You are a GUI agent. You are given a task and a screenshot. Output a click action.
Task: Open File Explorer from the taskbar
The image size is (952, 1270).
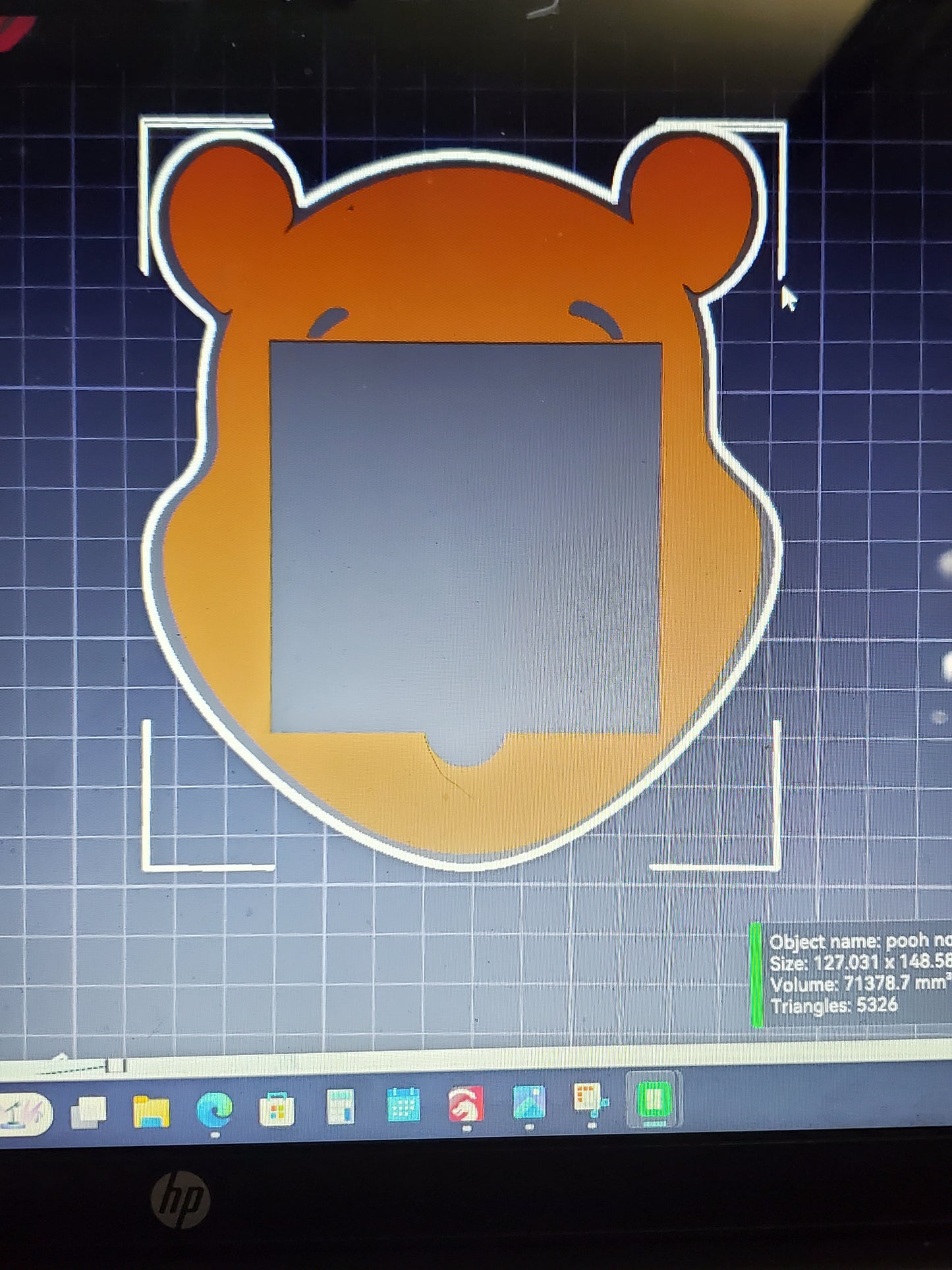[x=151, y=1111]
